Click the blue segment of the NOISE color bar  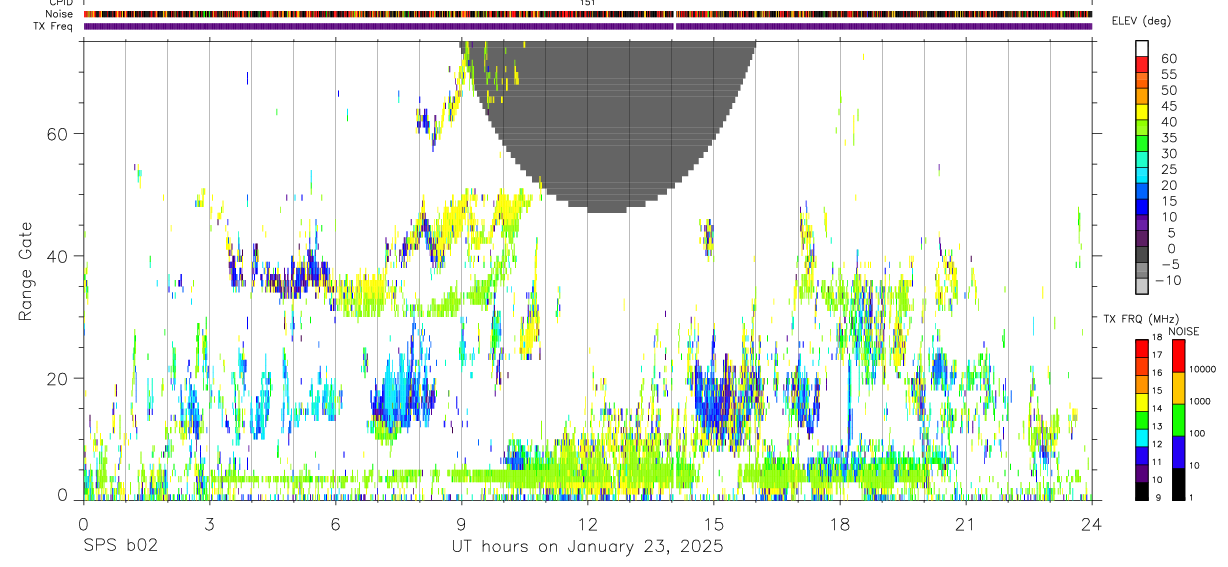pos(1179,452)
